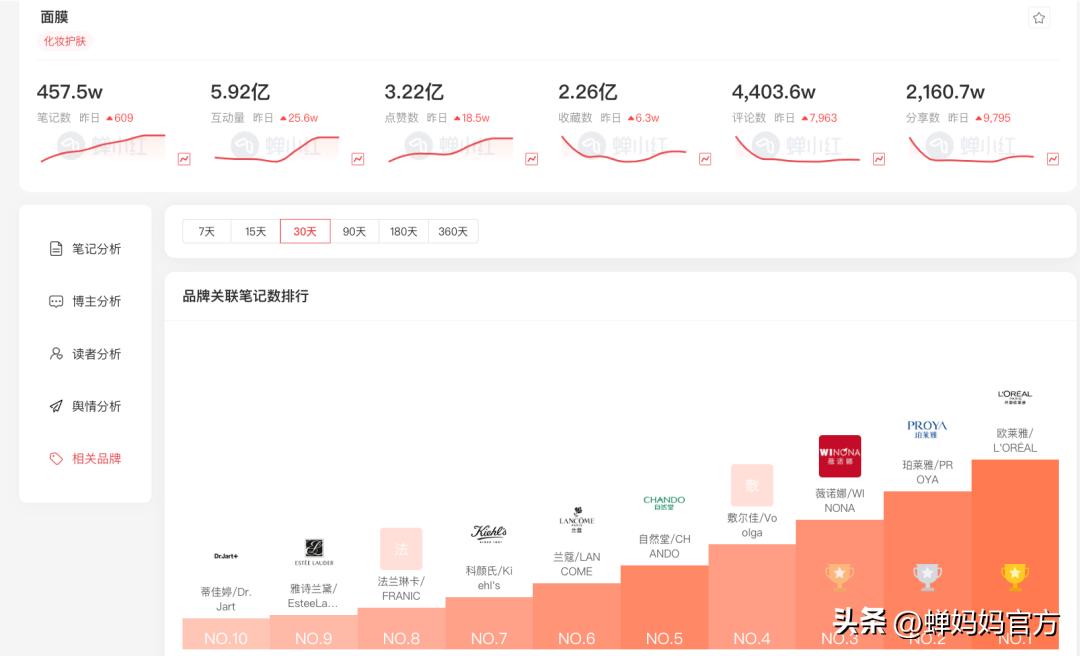
Task: Select the 90天 time range tab
Action: tap(354, 231)
